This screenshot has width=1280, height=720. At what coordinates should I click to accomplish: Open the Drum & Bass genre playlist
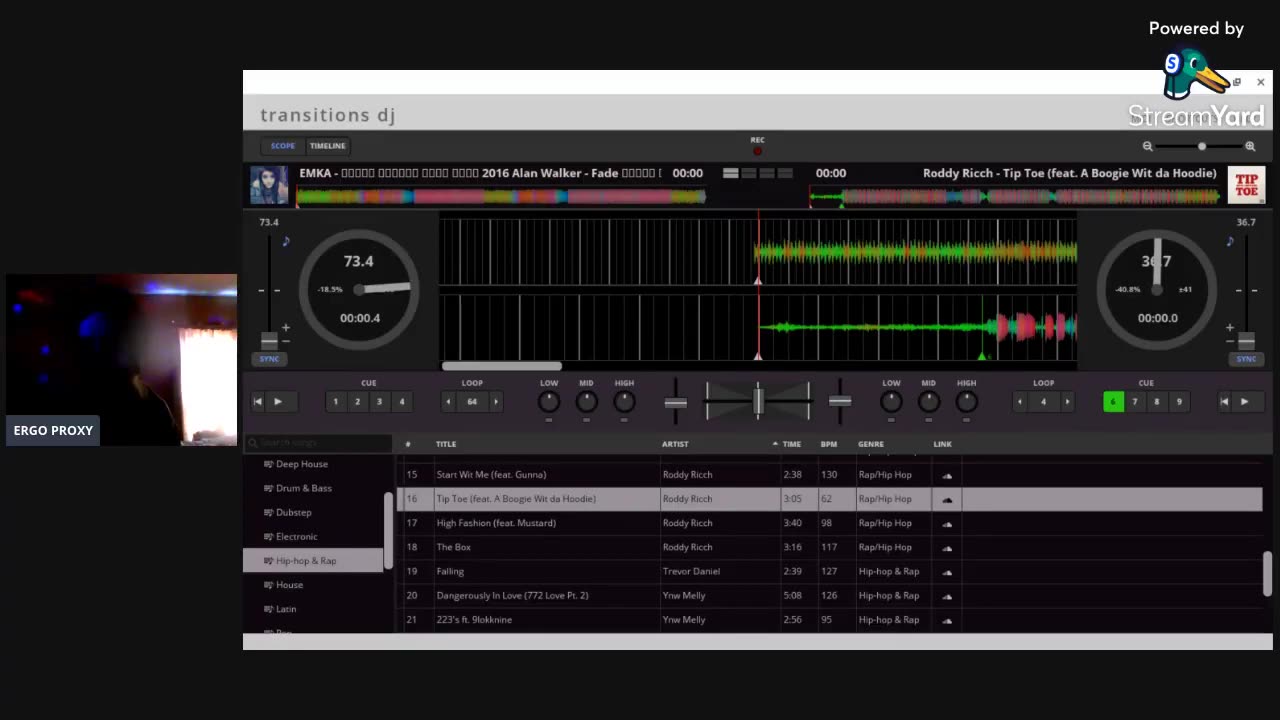click(304, 488)
